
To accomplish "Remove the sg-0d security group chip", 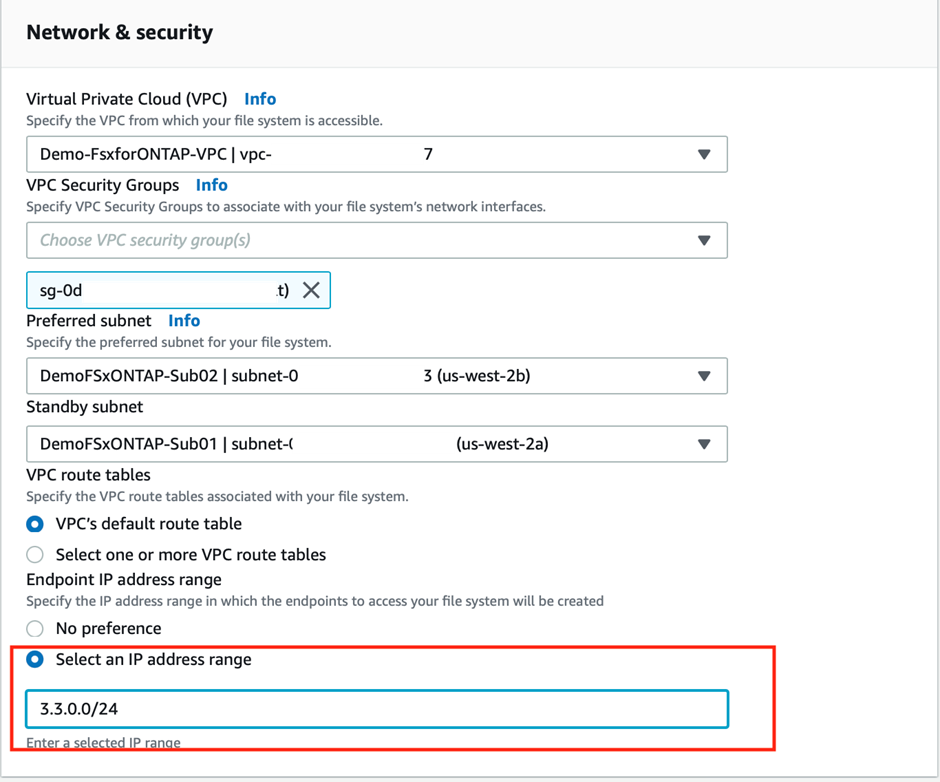I will coord(311,290).
